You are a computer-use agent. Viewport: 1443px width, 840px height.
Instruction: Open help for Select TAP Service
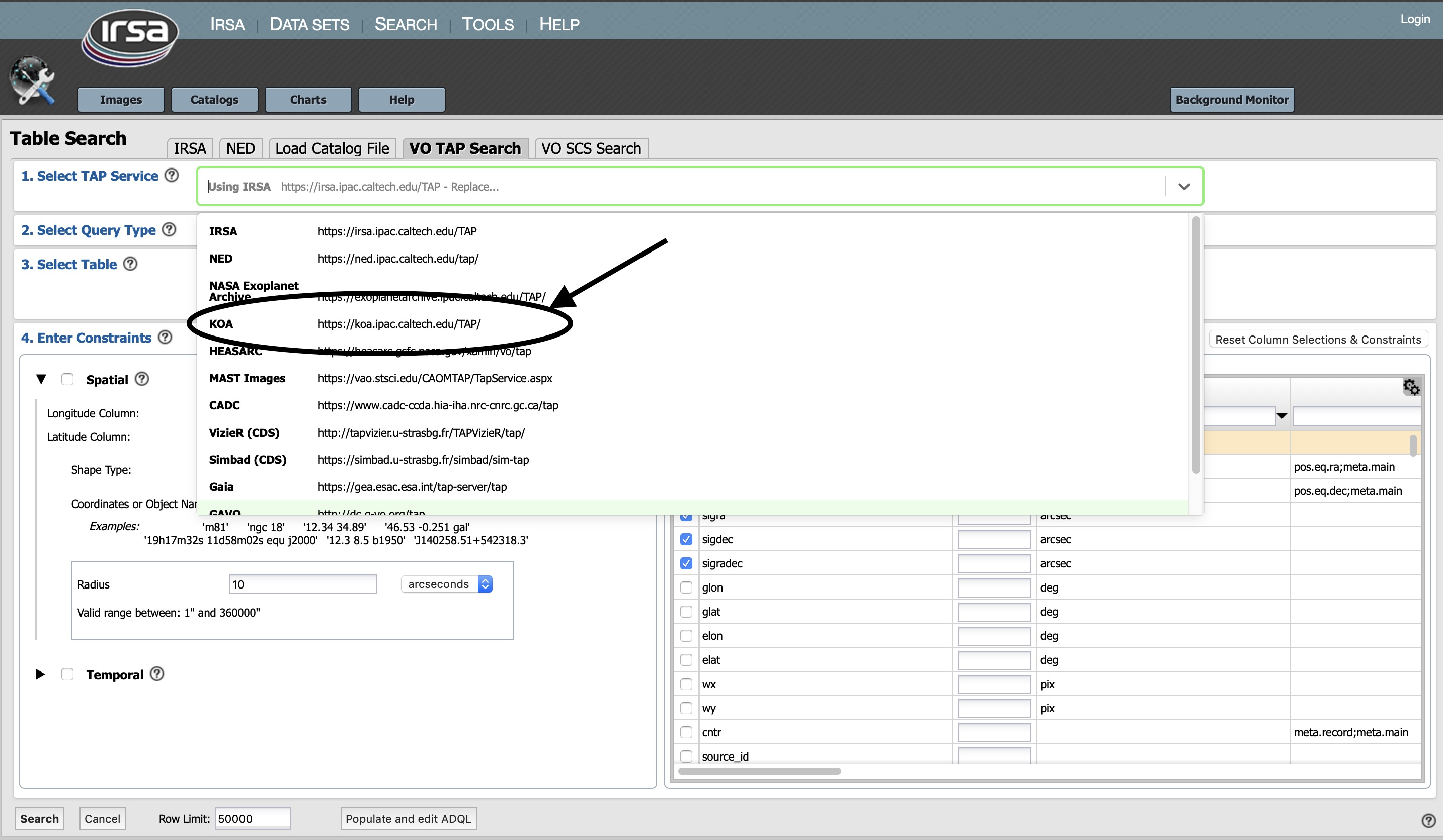(171, 175)
